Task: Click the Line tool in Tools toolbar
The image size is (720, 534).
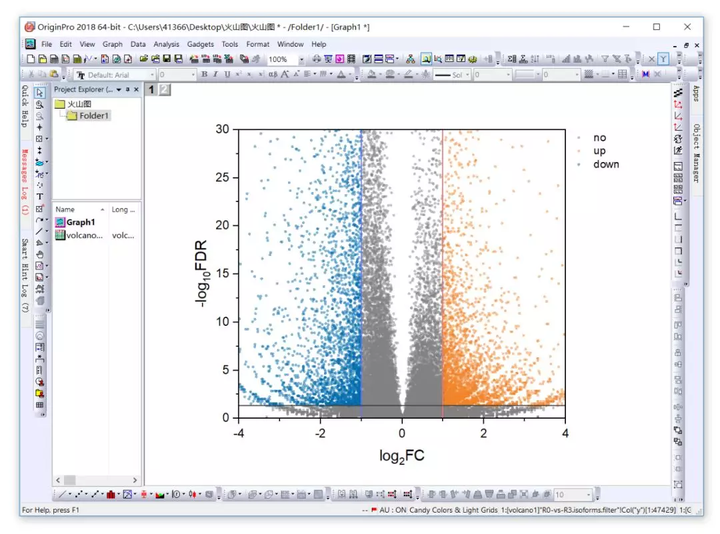Action: [40, 231]
